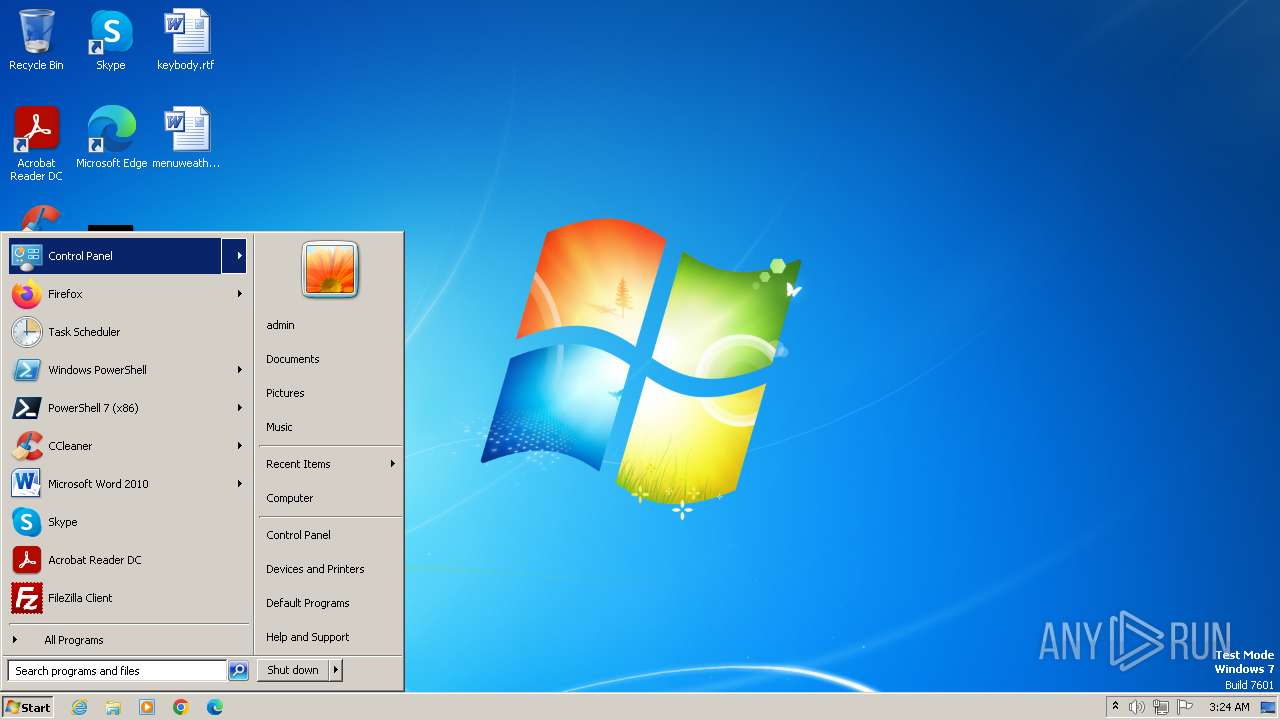Open Recent Items entry
Screen dimensions: 1280x720
pos(330,464)
